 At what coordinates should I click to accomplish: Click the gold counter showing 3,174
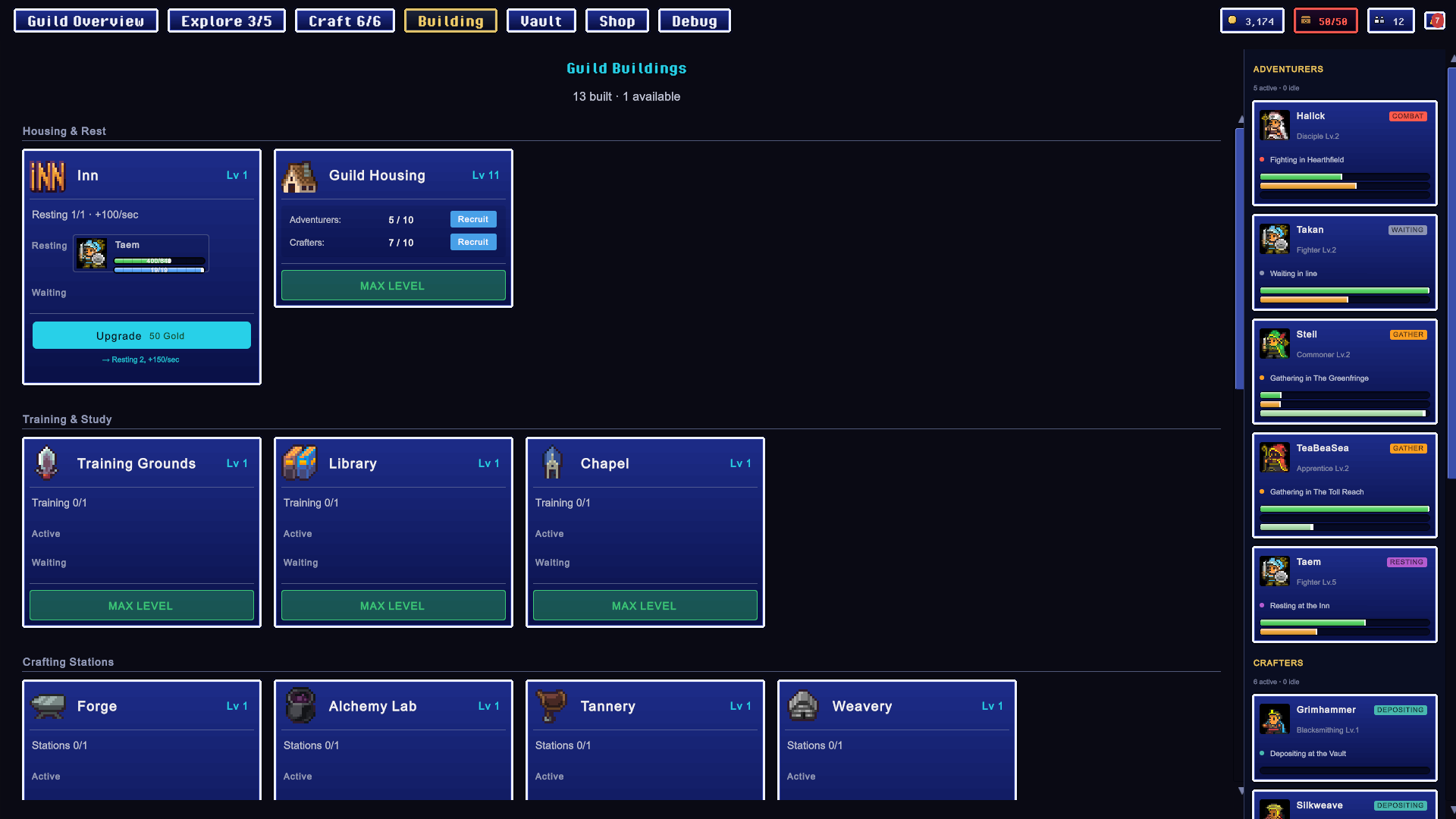pyautogui.click(x=1251, y=21)
